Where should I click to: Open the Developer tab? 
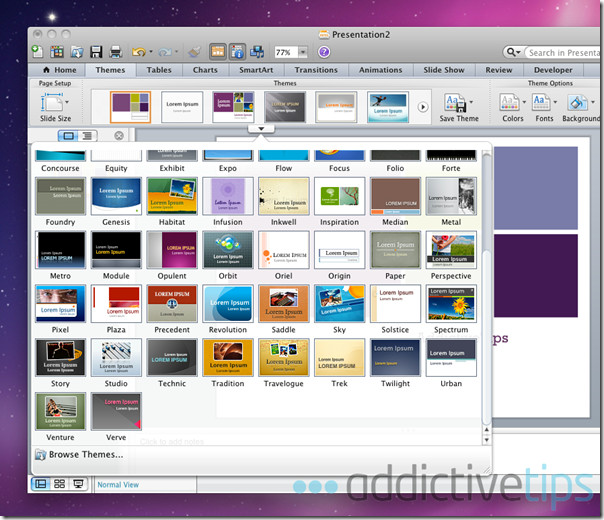coord(553,70)
